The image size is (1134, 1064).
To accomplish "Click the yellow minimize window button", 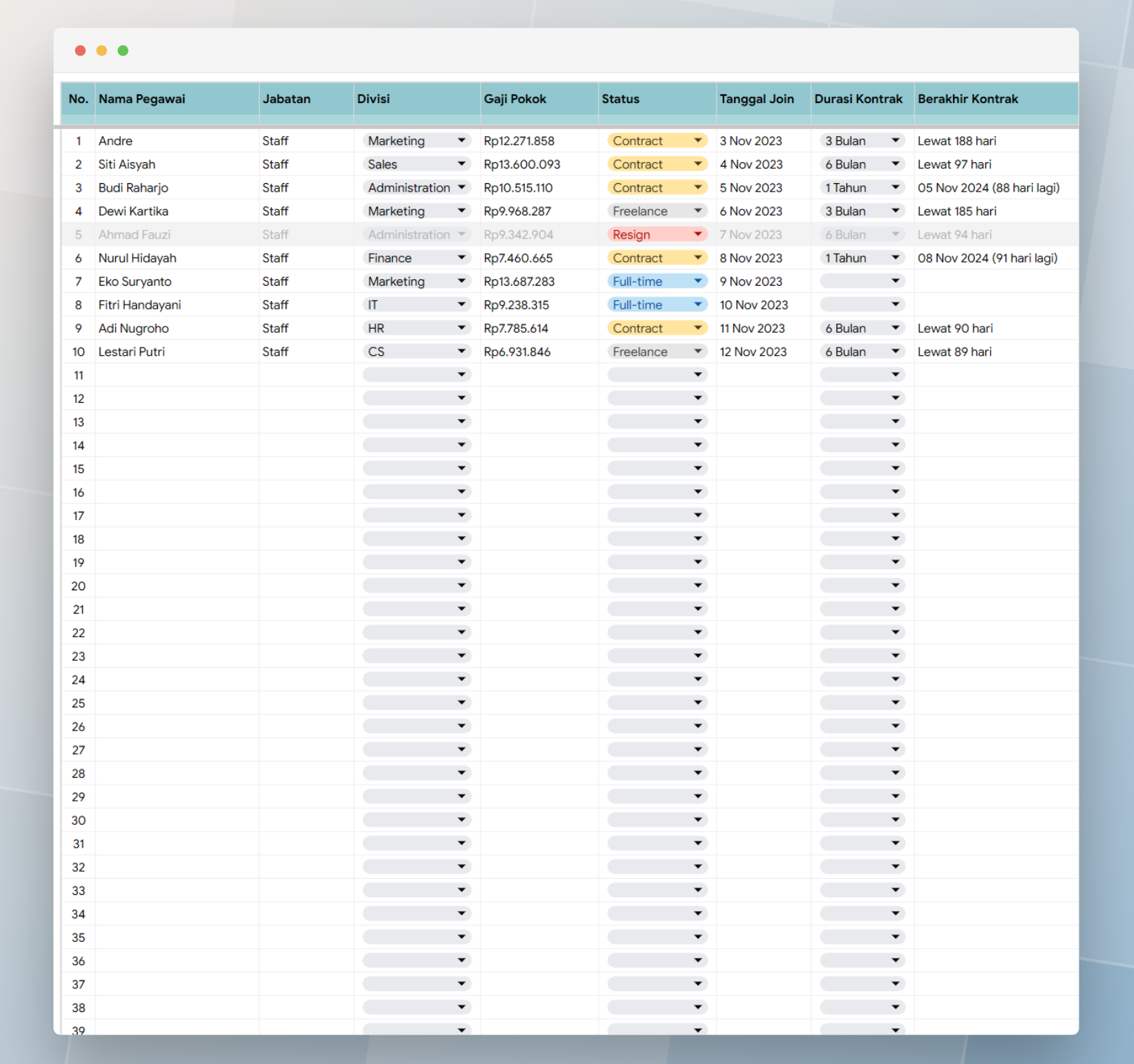I will pos(102,51).
